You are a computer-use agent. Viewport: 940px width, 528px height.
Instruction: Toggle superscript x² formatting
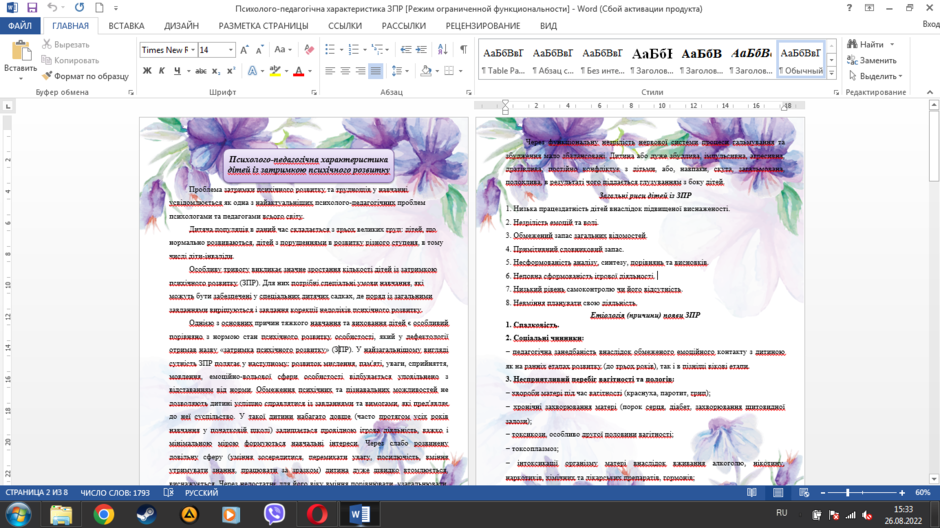point(231,71)
